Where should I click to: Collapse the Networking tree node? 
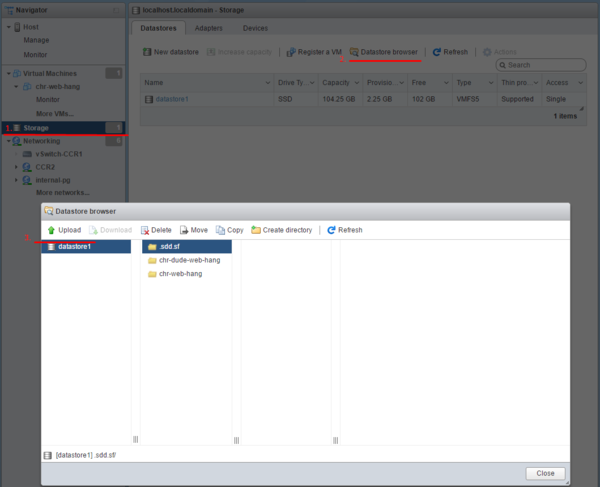(8, 141)
